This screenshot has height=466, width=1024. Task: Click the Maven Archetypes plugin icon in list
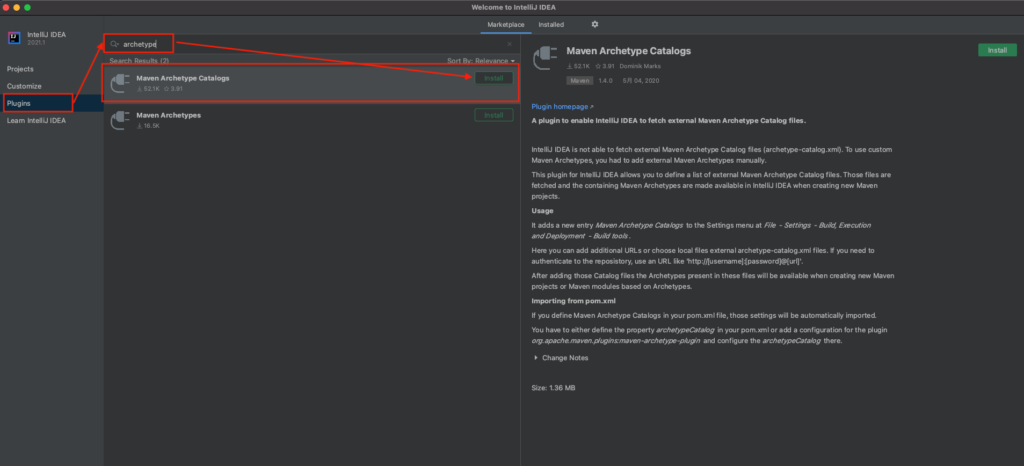click(119, 120)
